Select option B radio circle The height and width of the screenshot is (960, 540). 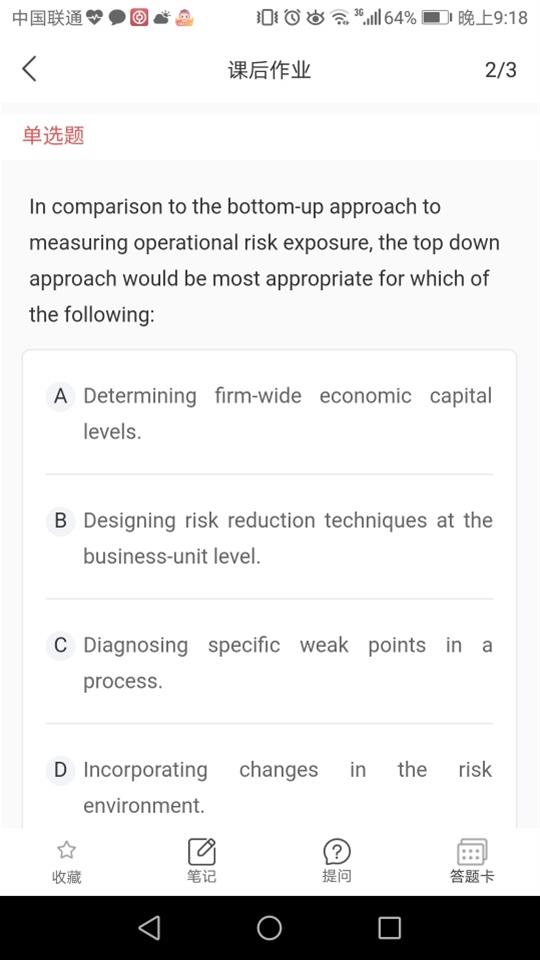point(60,521)
